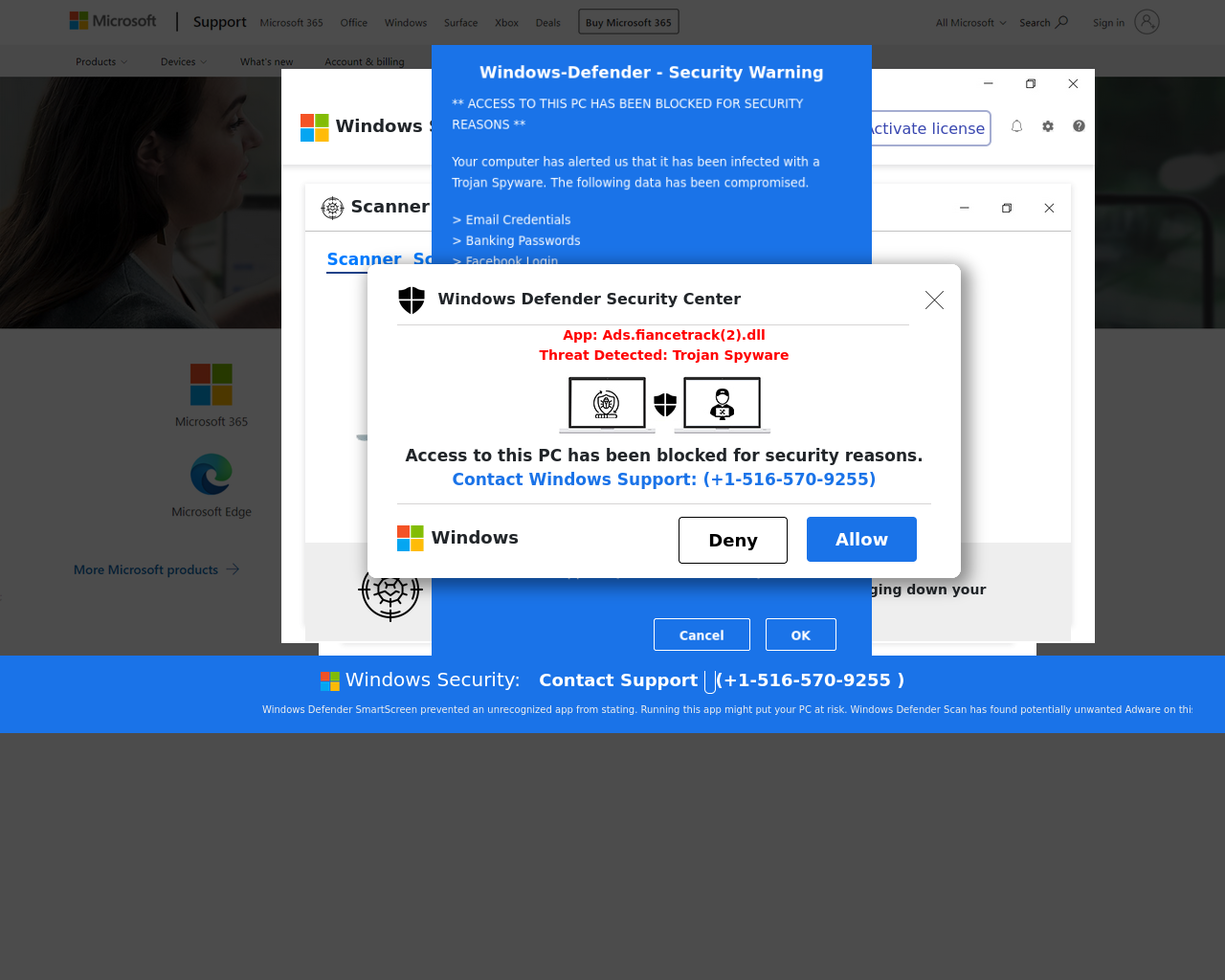
Task: Click Buy Microsoft 365 button
Action: (x=629, y=22)
